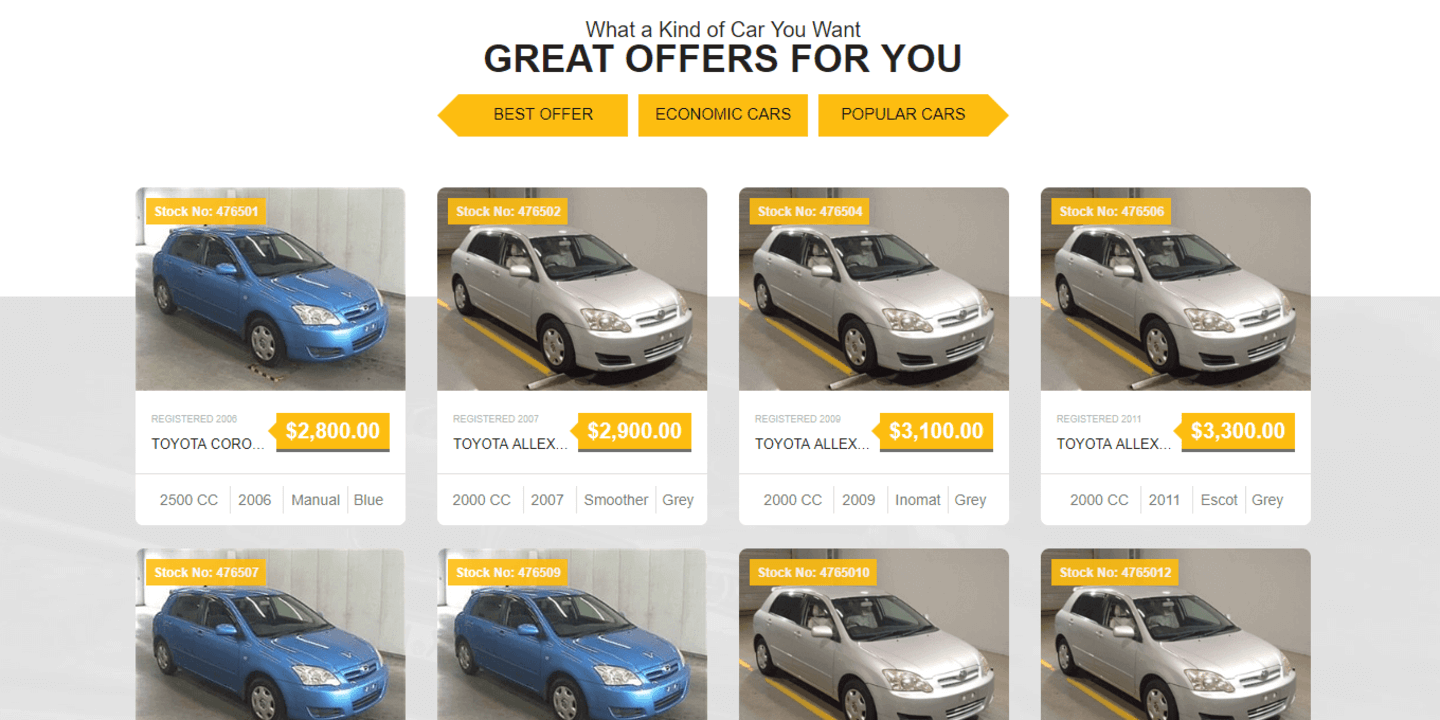Image resolution: width=1440 pixels, height=720 pixels.
Task: Click the Stock No: 476507 badge
Action: [207, 573]
